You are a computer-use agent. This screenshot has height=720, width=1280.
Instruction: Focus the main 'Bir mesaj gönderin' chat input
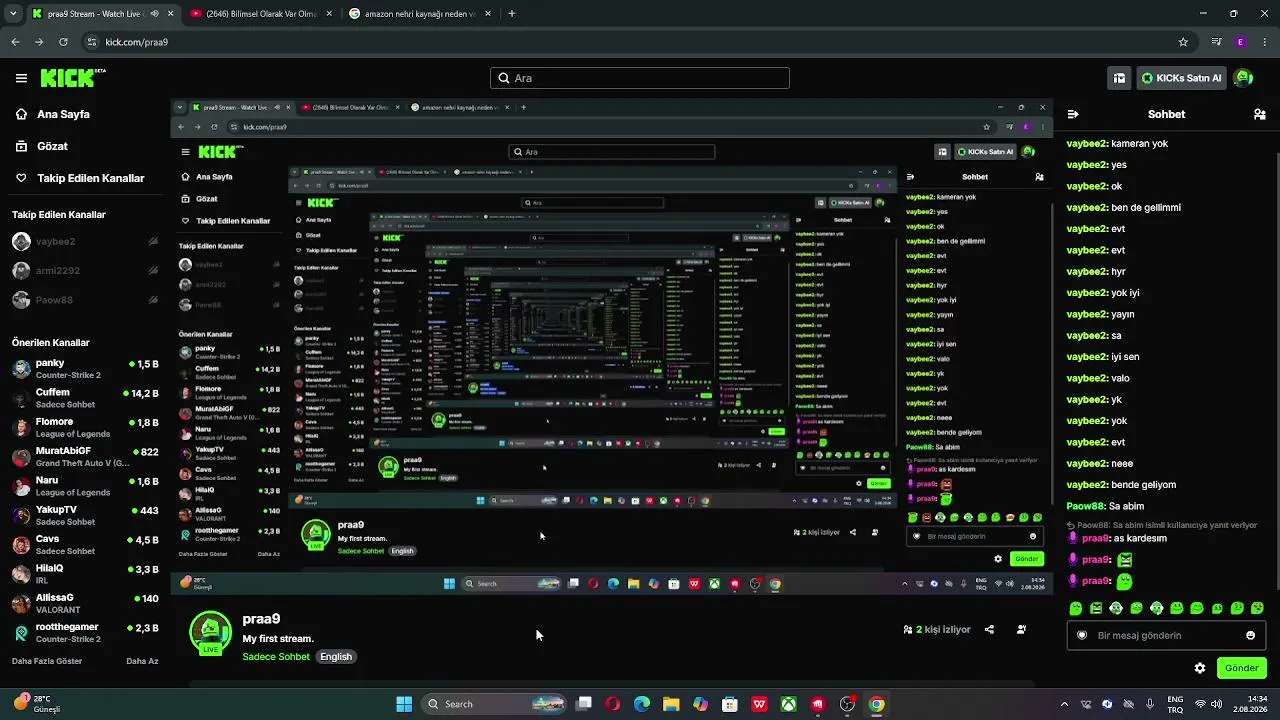(x=1165, y=635)
